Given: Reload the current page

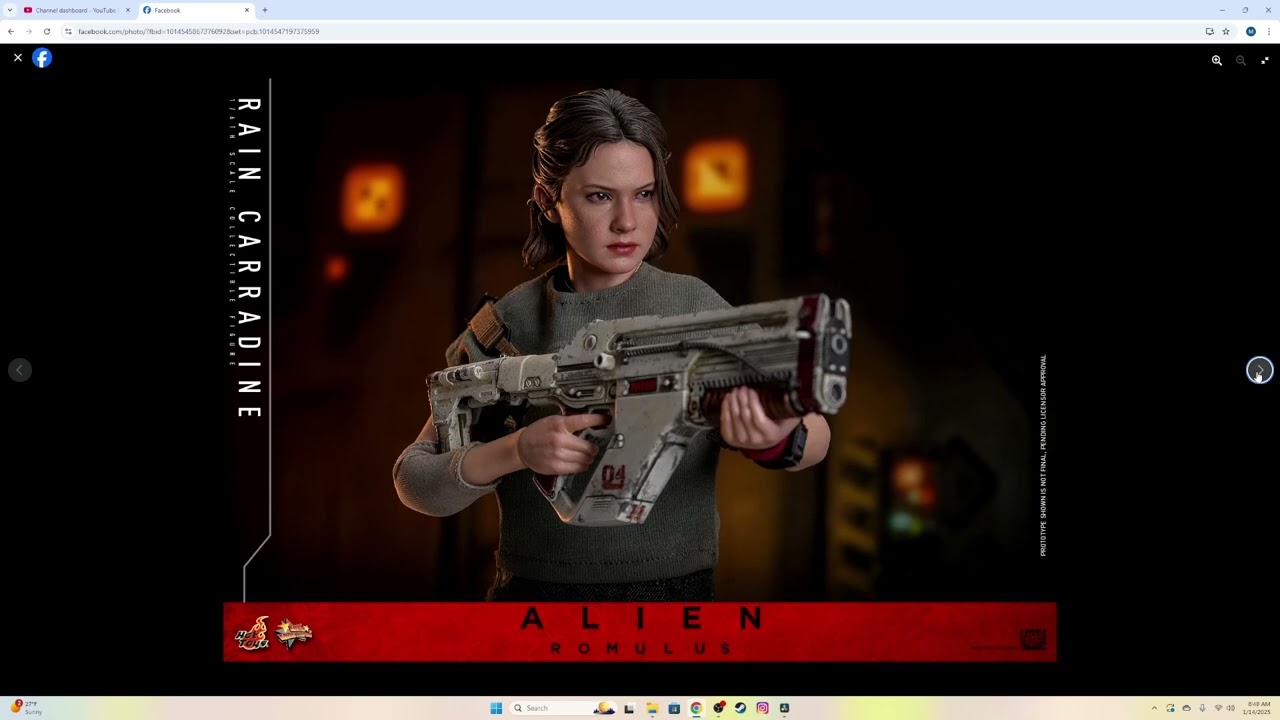Looking at the screenshot, I should coord(47,31).
